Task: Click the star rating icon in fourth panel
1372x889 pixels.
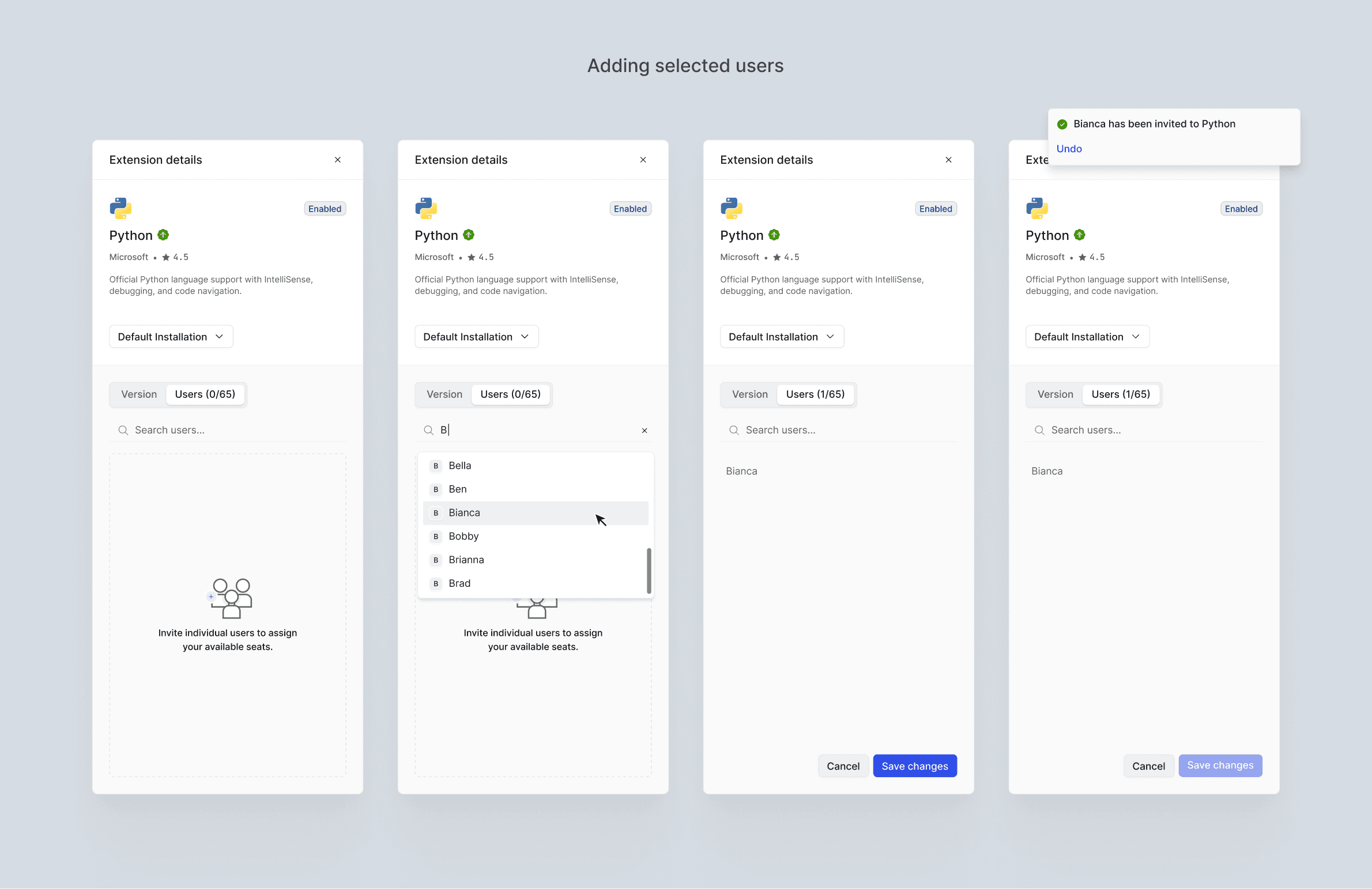Action: point(1082,257)
